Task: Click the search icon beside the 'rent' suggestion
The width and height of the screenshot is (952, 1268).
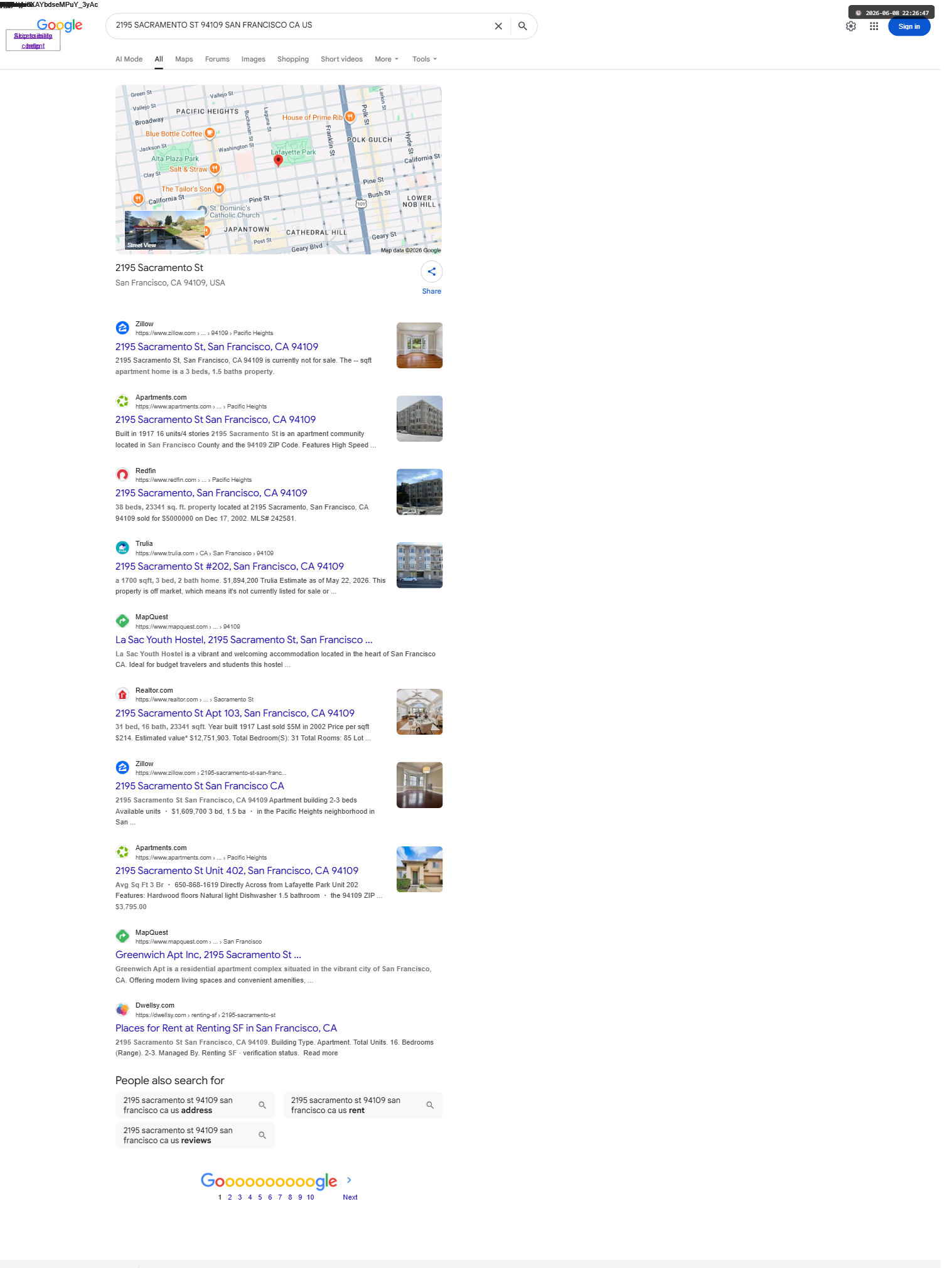Action: coord(430,1106)
